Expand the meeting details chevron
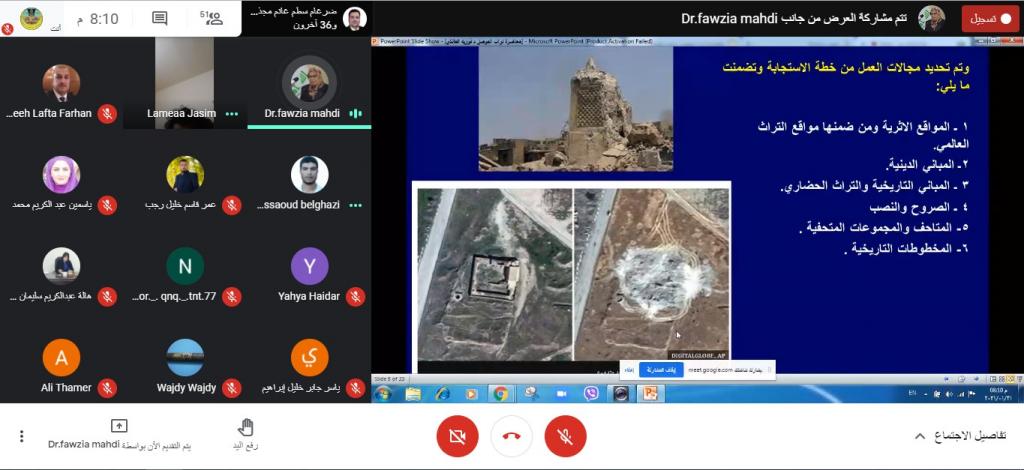 pyautogui.click(x=920, y=437)
